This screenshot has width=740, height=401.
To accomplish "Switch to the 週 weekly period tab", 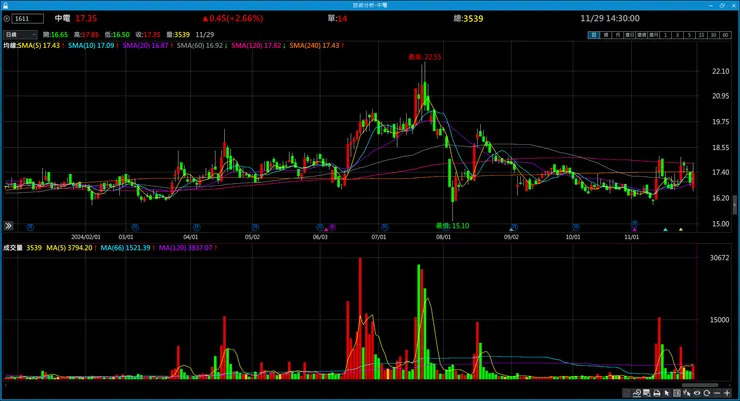I will click(605, 35).
